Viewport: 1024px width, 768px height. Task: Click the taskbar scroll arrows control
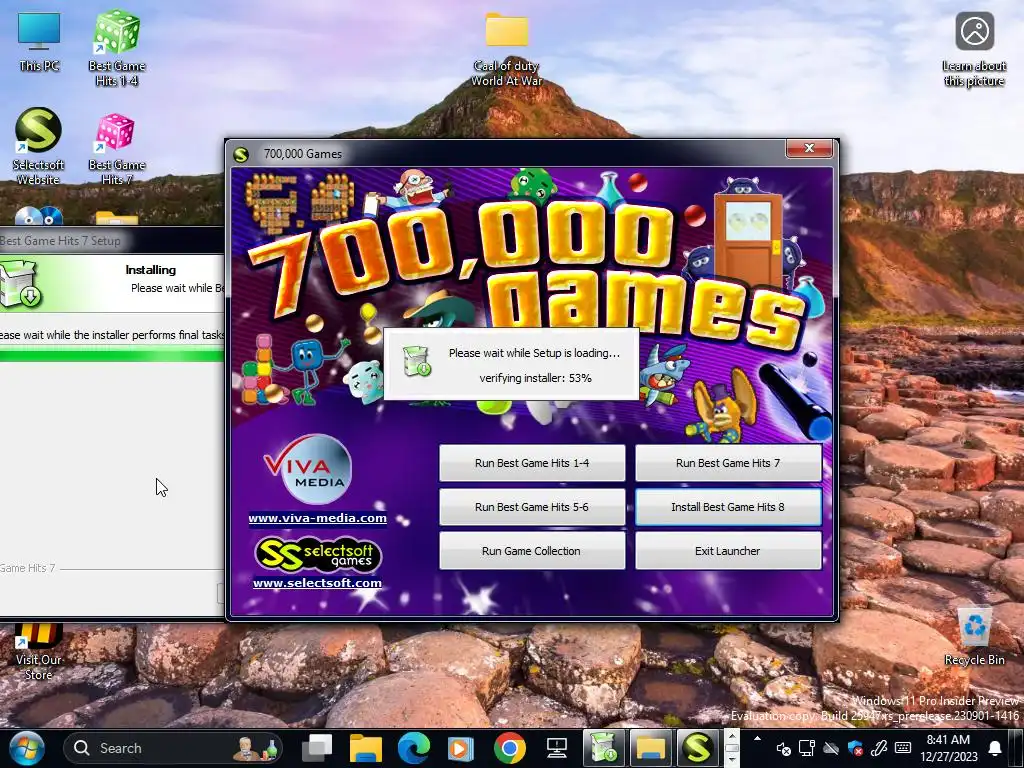click(732, 748)
